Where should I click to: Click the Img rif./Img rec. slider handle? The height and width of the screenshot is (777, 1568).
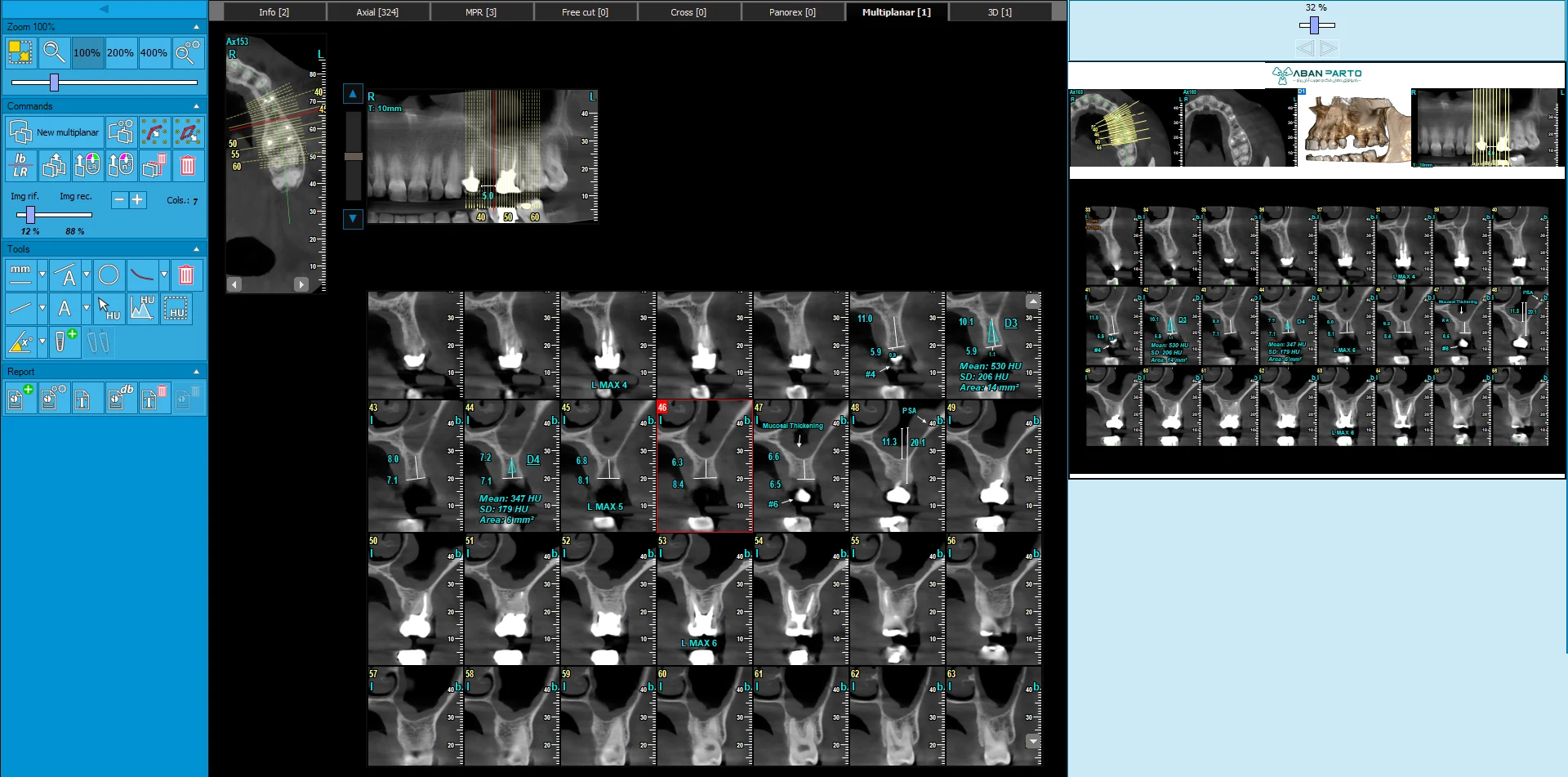coord(30,215)
